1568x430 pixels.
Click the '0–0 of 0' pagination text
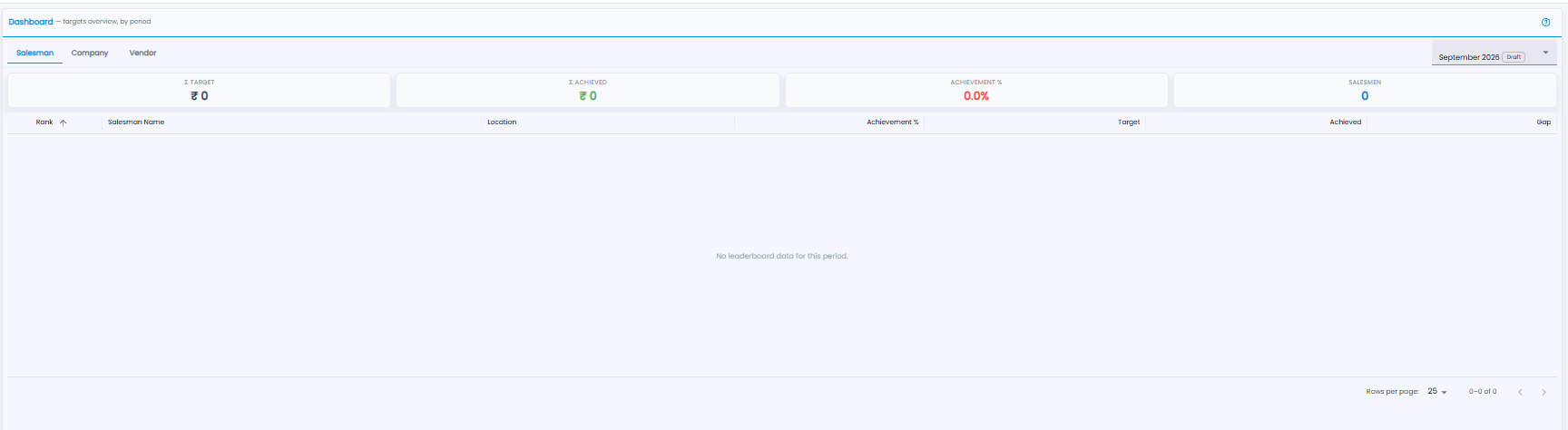point(1483,392)
